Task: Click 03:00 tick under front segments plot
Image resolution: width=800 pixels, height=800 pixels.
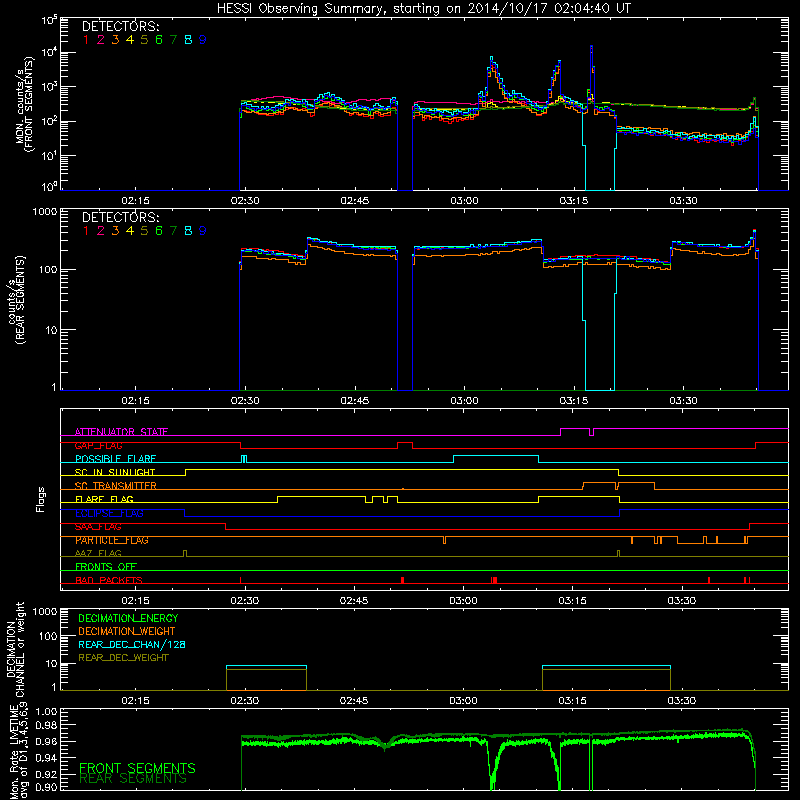Action: (x=464, y=201)
